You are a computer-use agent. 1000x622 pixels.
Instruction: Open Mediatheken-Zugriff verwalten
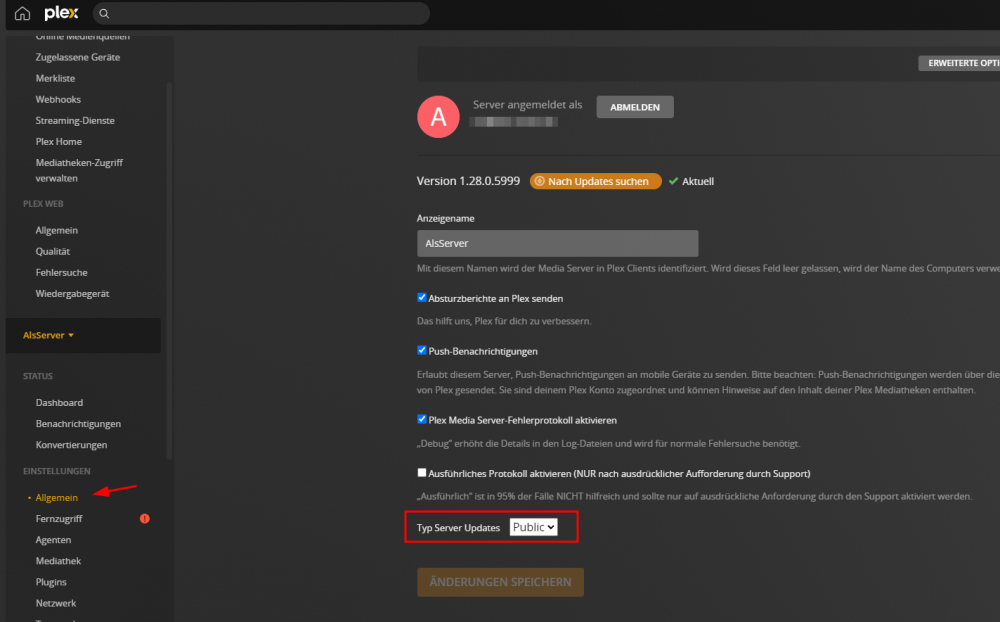pos(79,170)
